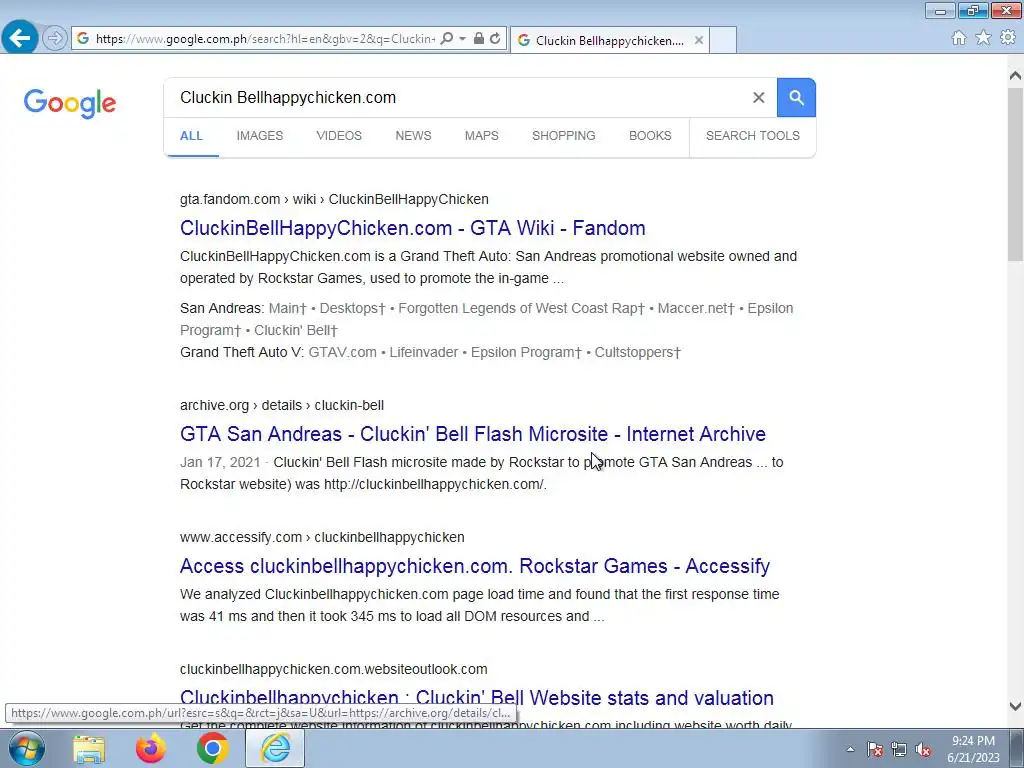Open the Tools gear icon
This screenshot has width=1024, height=768.
[1008, 38]
